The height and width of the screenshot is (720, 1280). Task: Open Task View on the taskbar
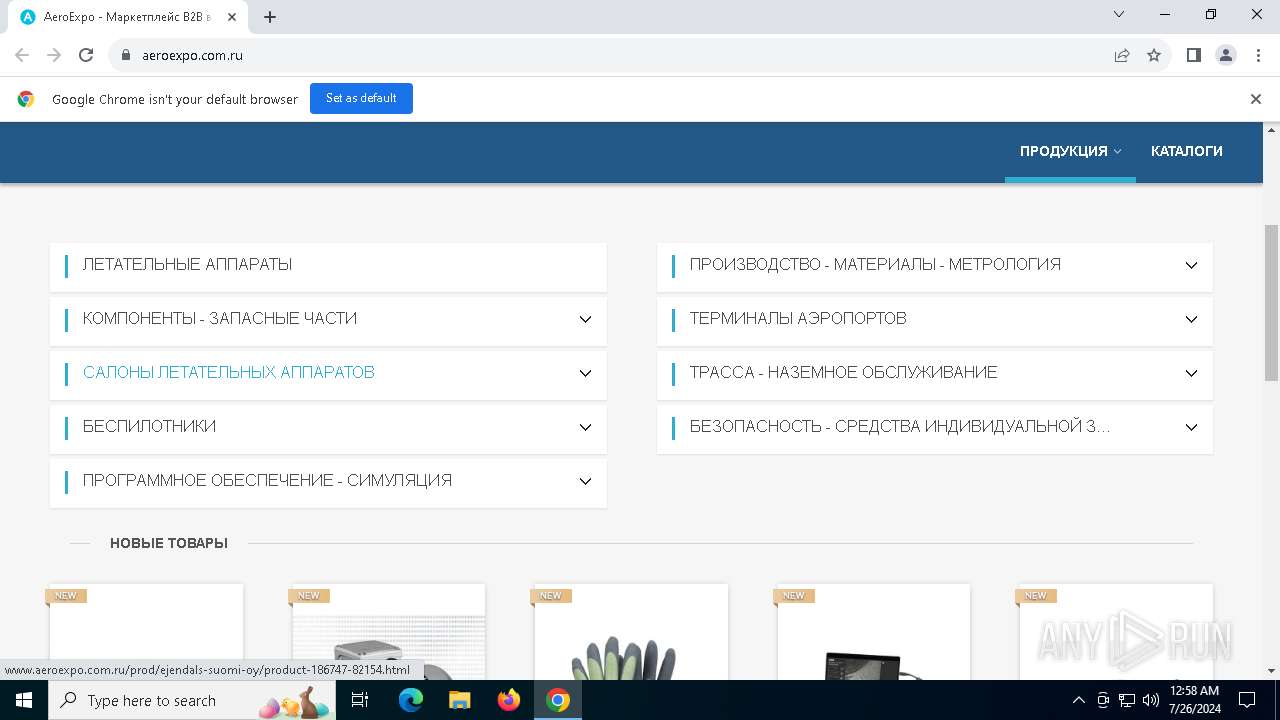pyautogui.click(x=361, y=700)
